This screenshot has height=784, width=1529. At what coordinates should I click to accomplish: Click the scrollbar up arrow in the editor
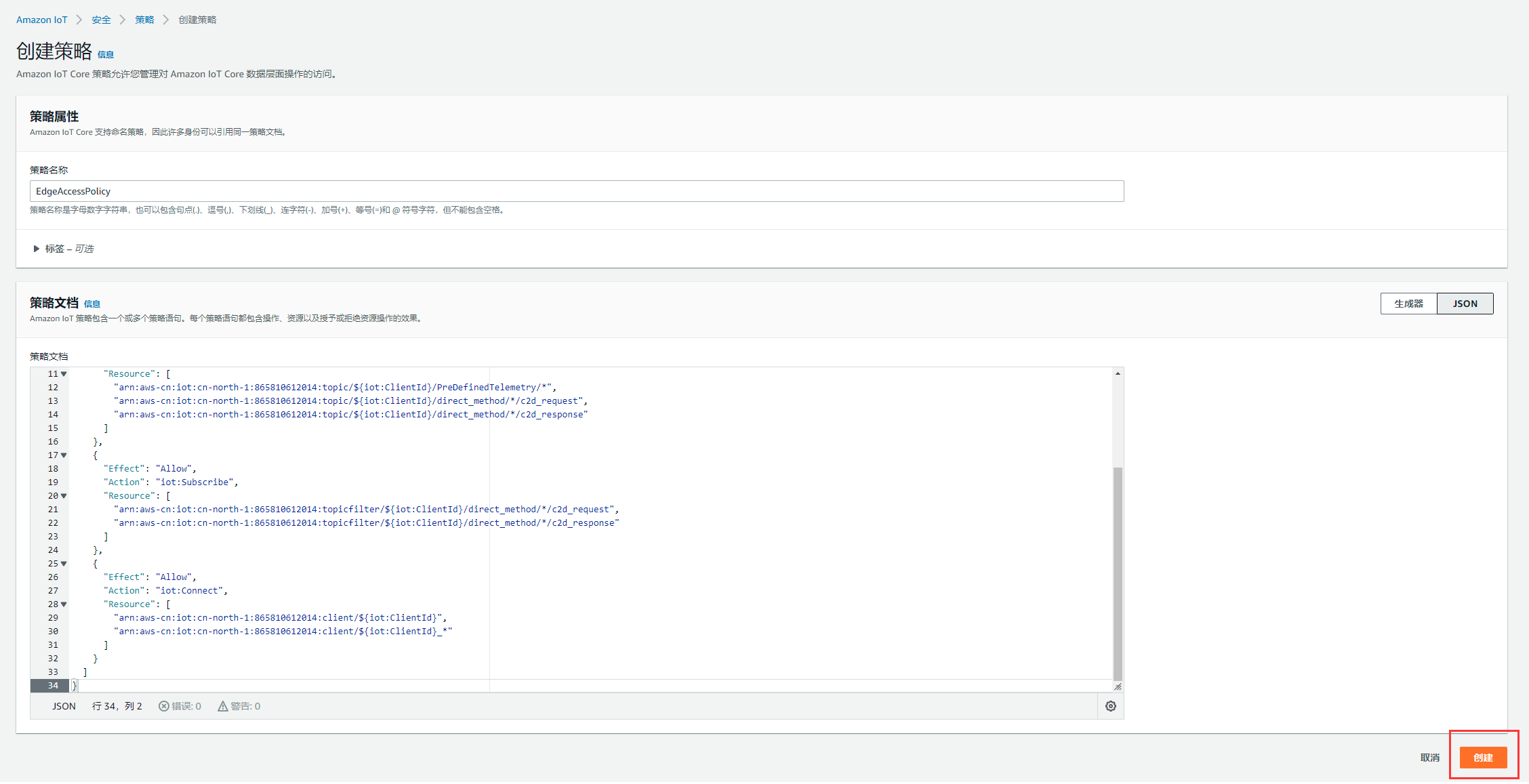pyautogui.click(x=1118, y=373)
